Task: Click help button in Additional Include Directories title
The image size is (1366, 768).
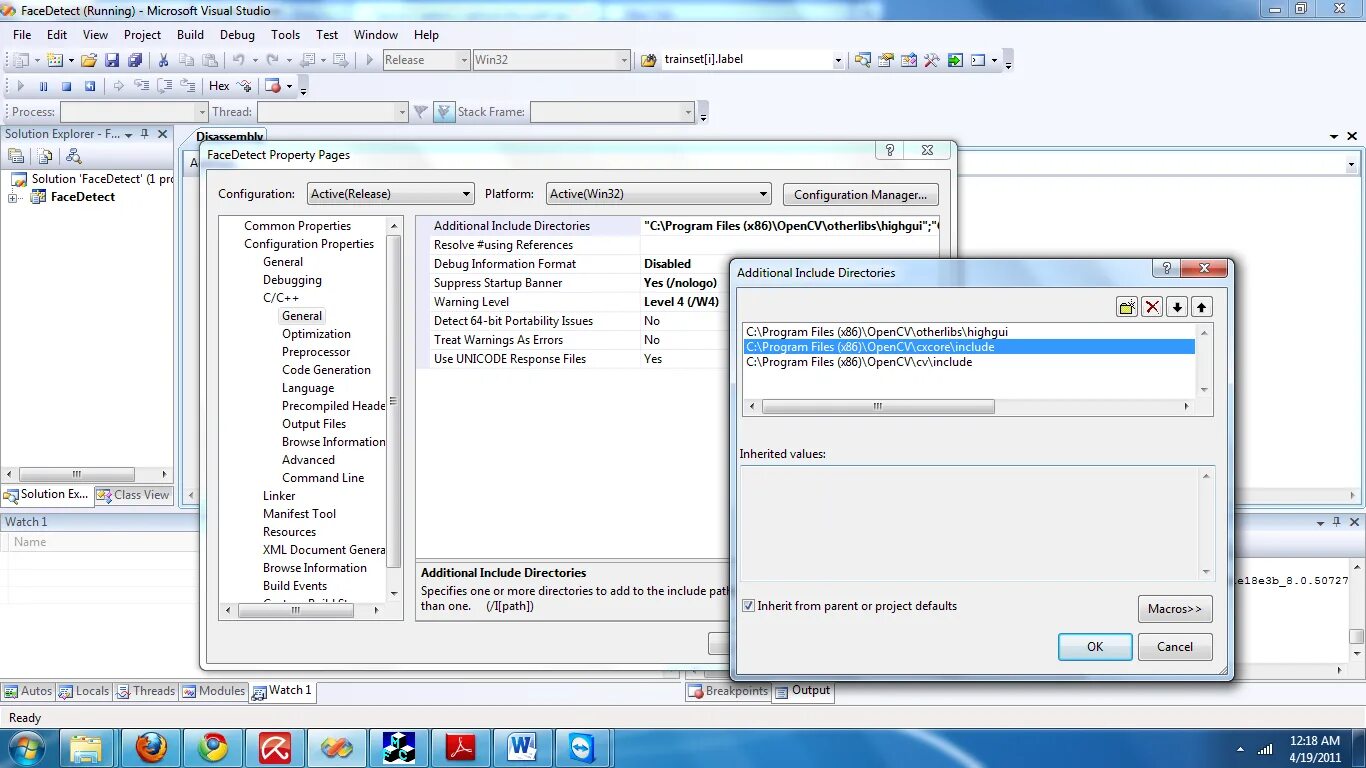Action: [1165, 268]
